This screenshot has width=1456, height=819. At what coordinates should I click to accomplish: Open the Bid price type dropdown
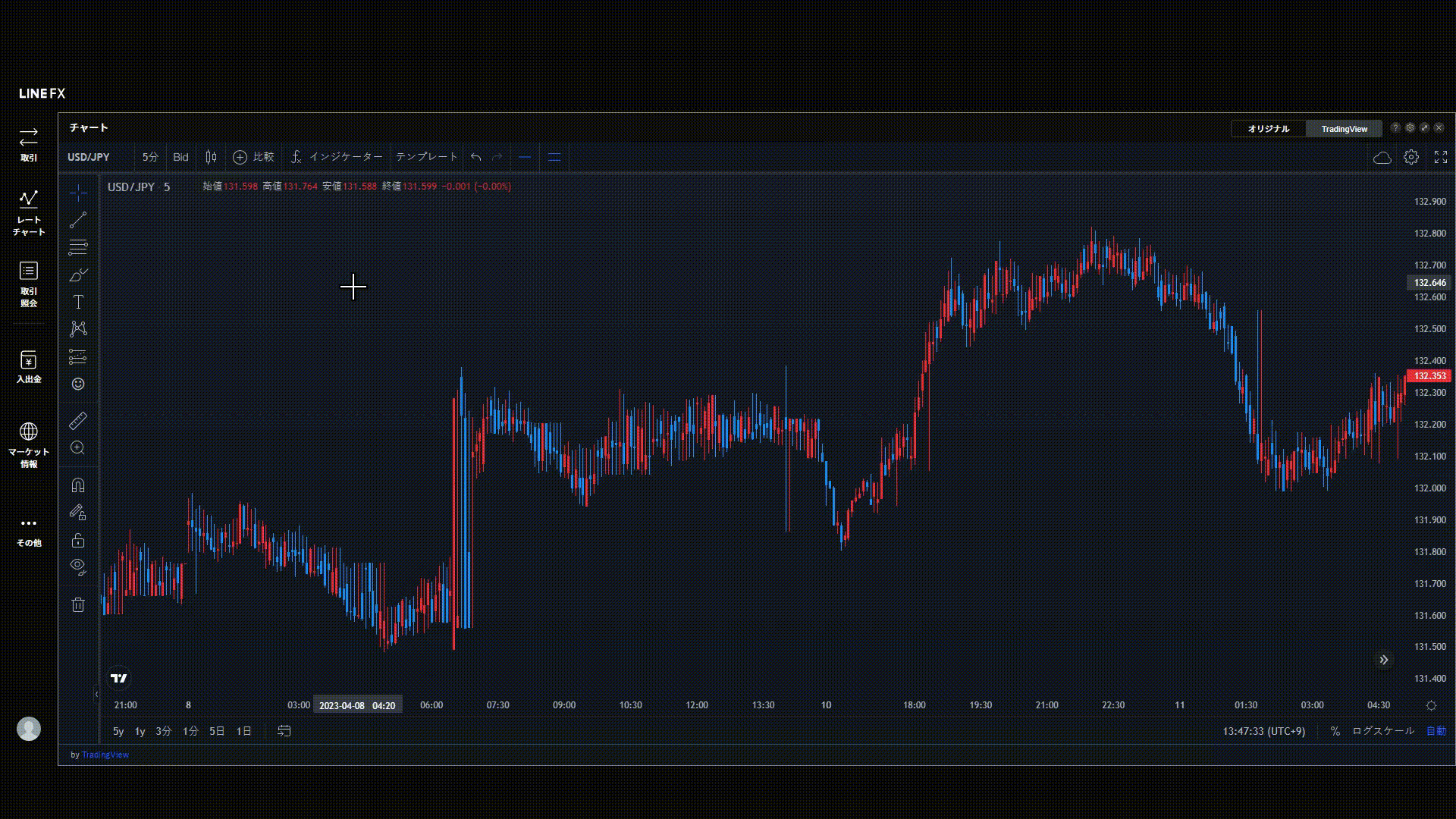180,157
